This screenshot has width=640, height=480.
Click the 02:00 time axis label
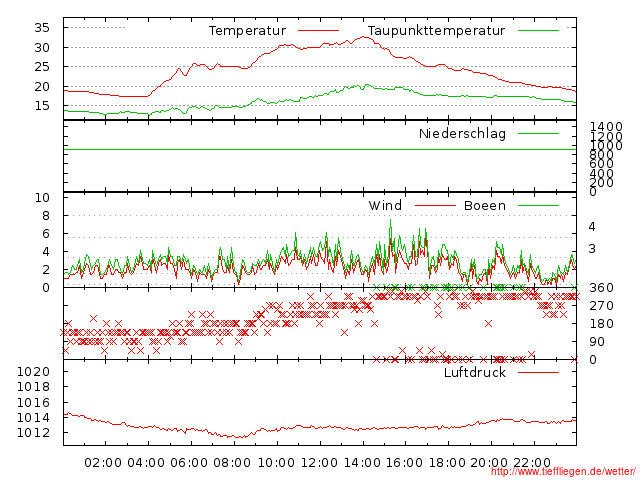[103, 463]
